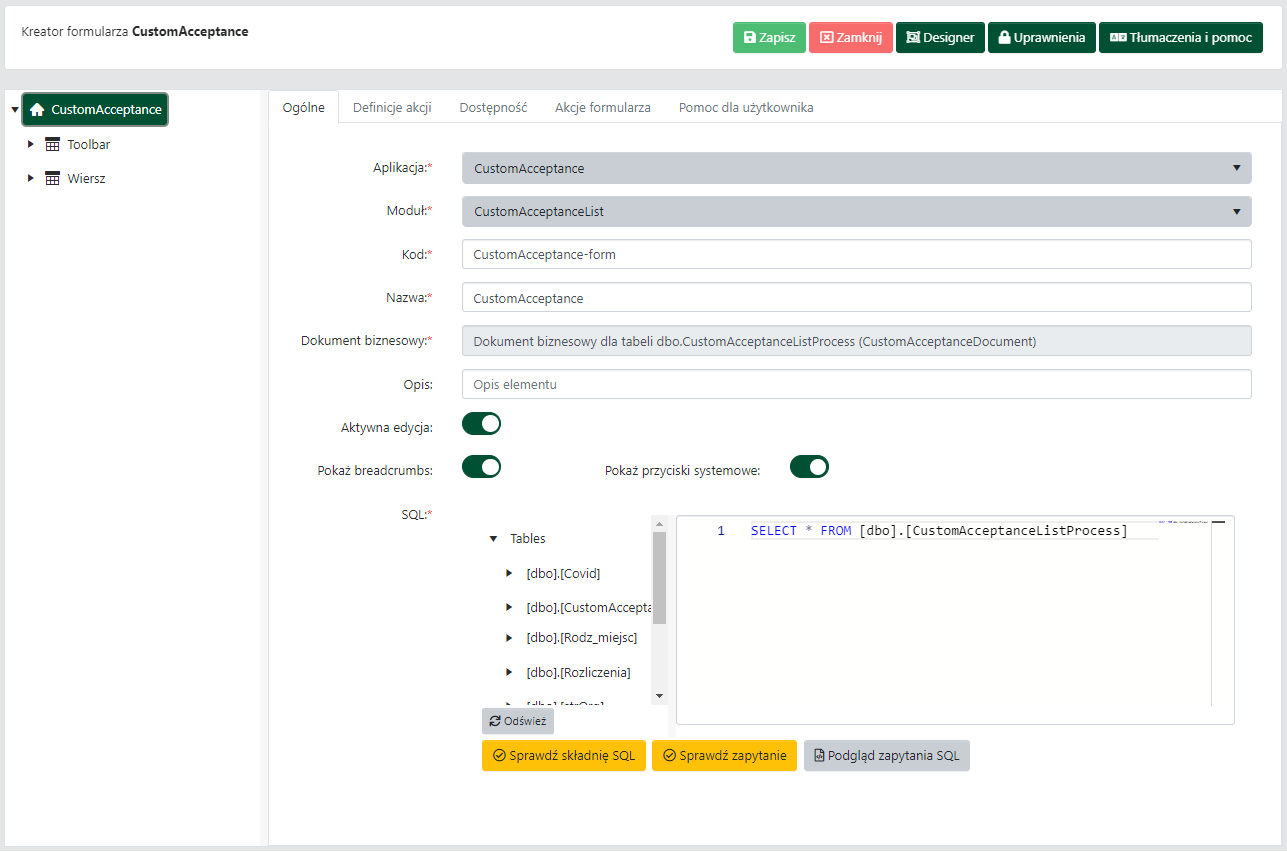Switch to the Dostępność tab
Viewport: 1287px width, 852px height.
tap(493, 108)
